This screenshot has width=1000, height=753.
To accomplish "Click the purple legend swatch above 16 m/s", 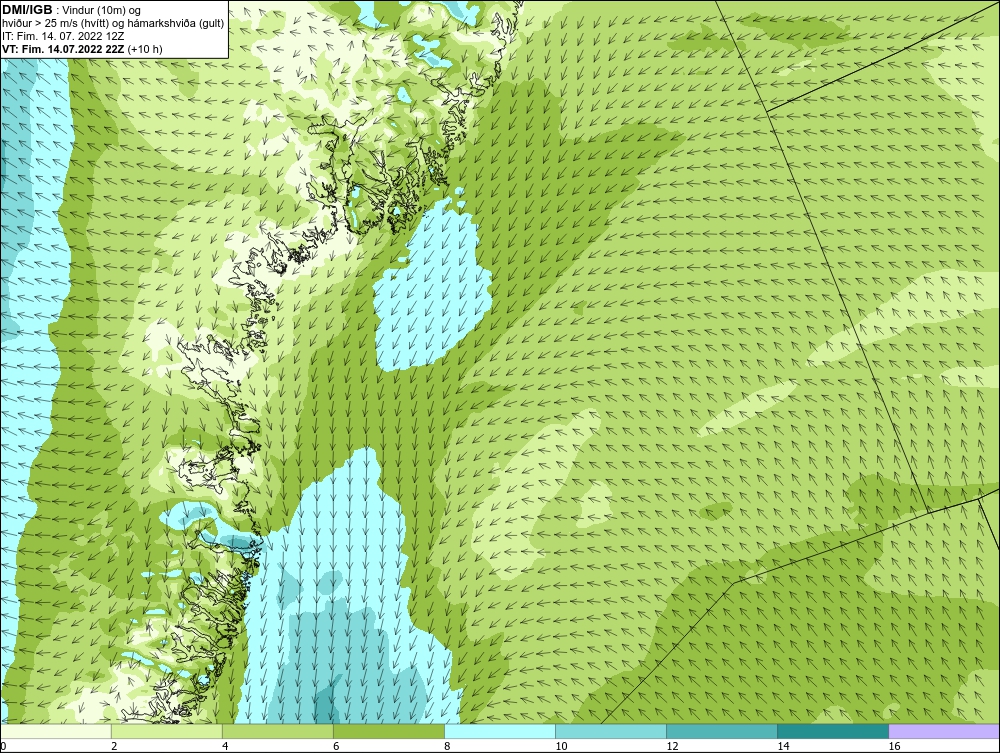I will 944,731.
